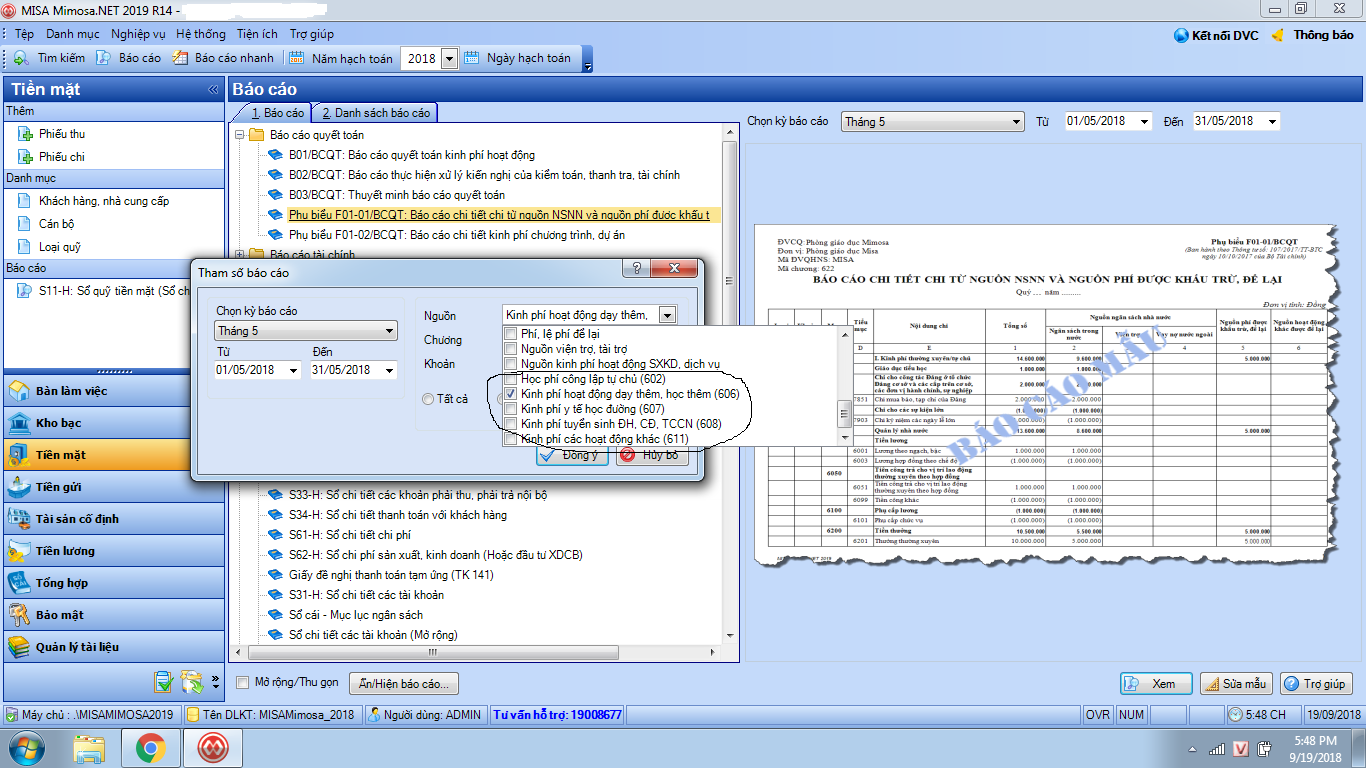Switch to the Kho bạc module
The image size is (1366, 768).
(x=113, y=423)
